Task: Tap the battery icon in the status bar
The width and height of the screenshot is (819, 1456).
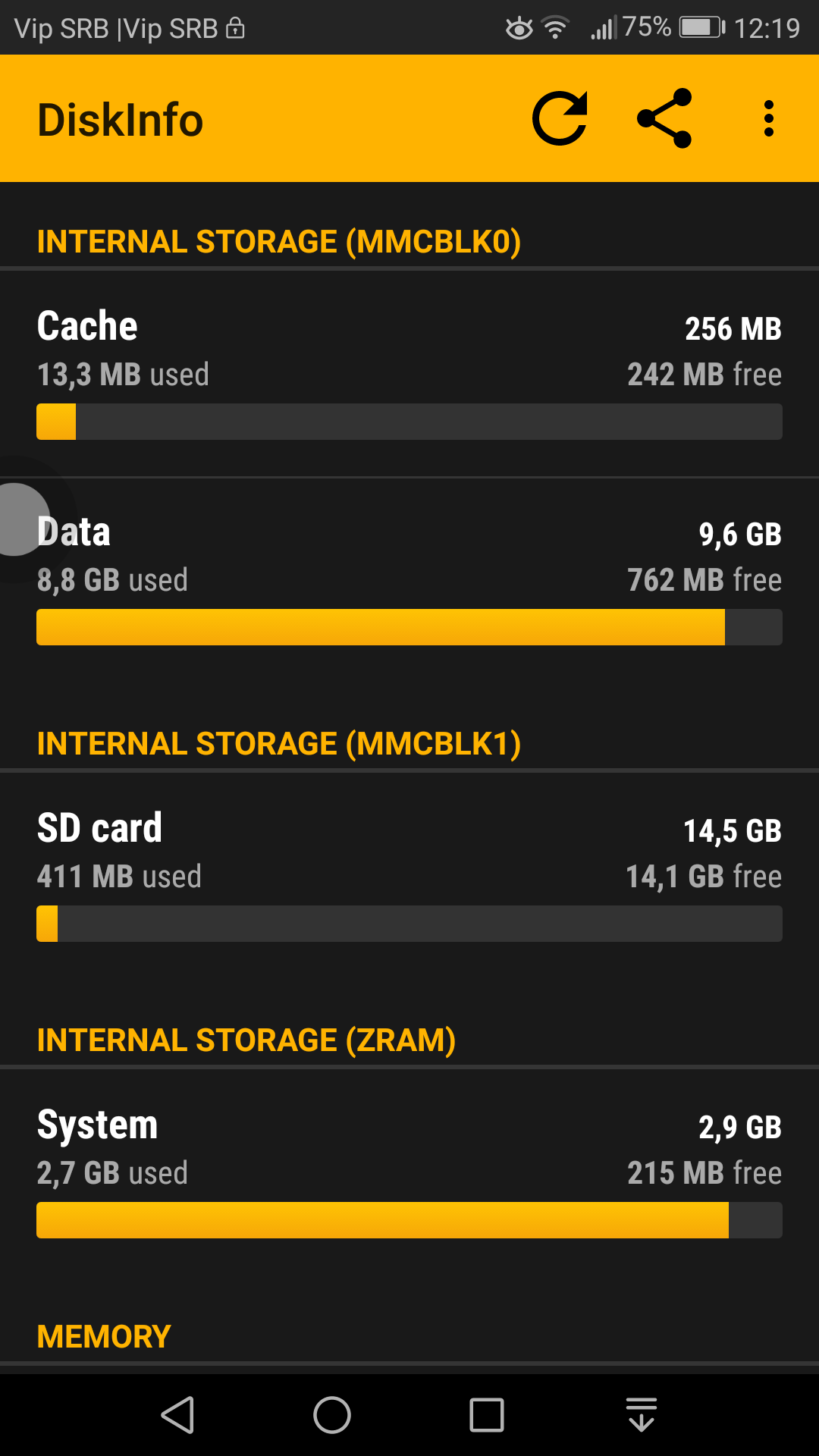Action: 701,28
